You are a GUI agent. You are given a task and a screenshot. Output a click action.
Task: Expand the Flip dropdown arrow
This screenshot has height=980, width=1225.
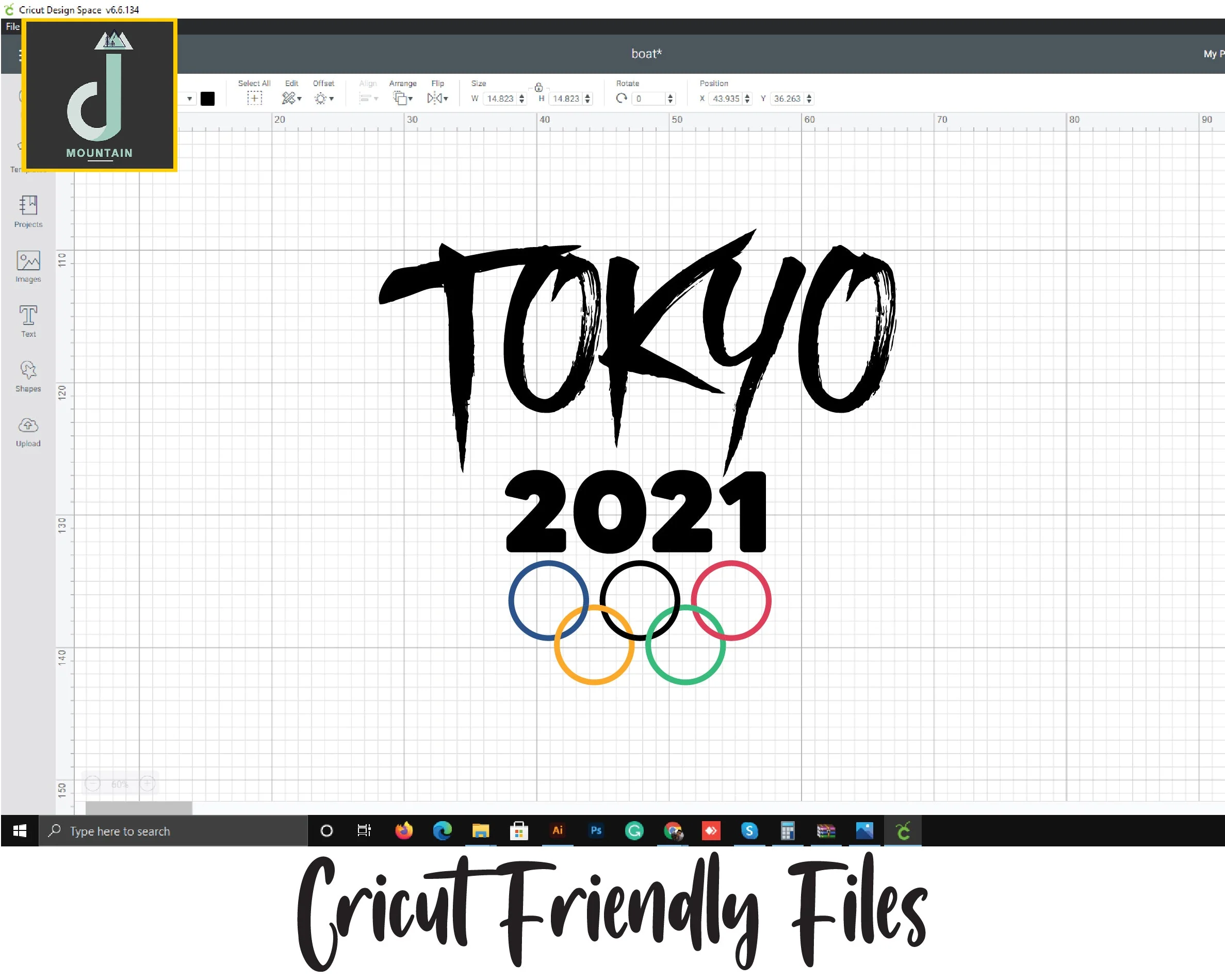(x=446, y=99)
